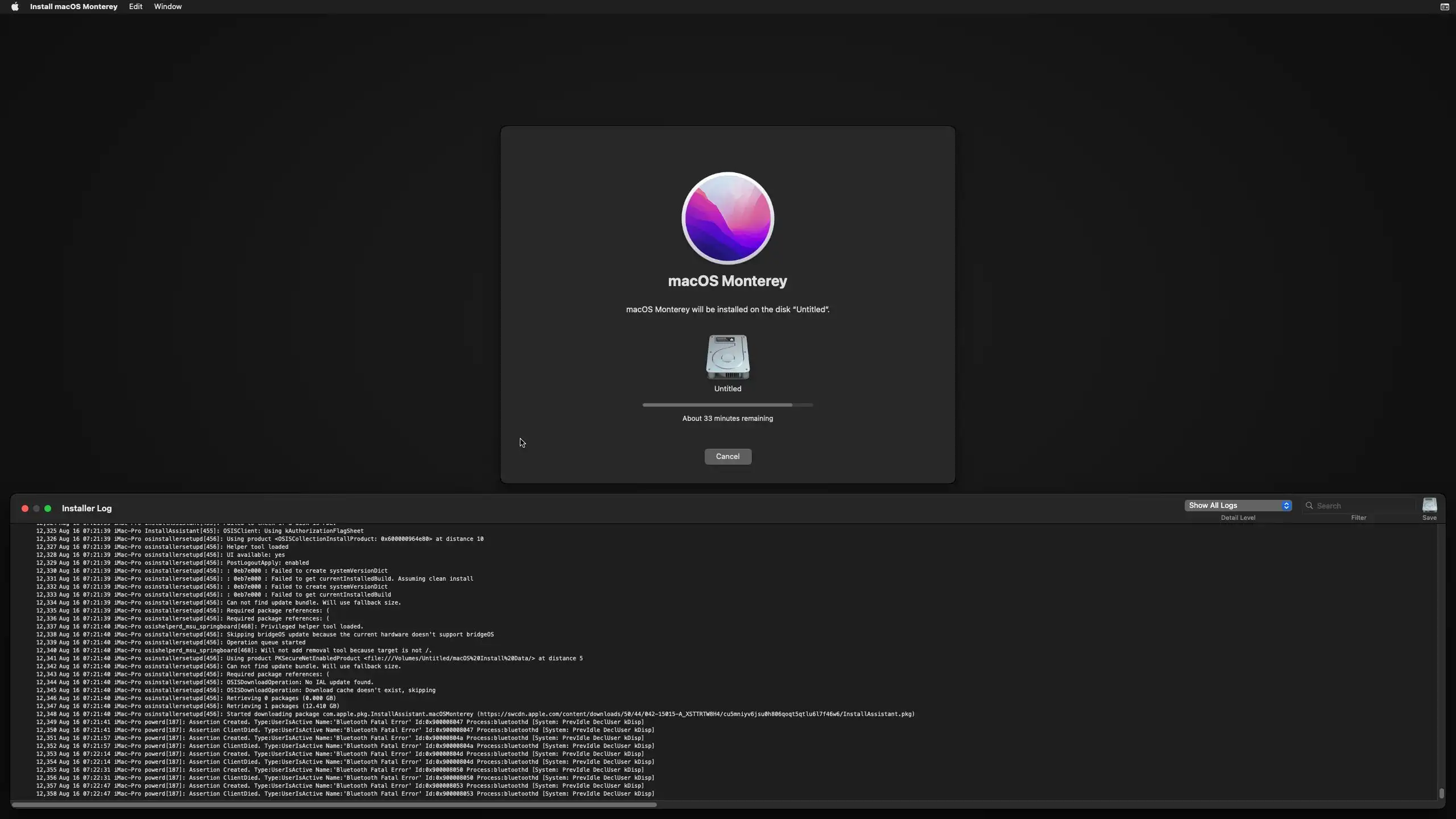
Task: Click the Detail Level dropdown arrows
Action: [1286, 506]
